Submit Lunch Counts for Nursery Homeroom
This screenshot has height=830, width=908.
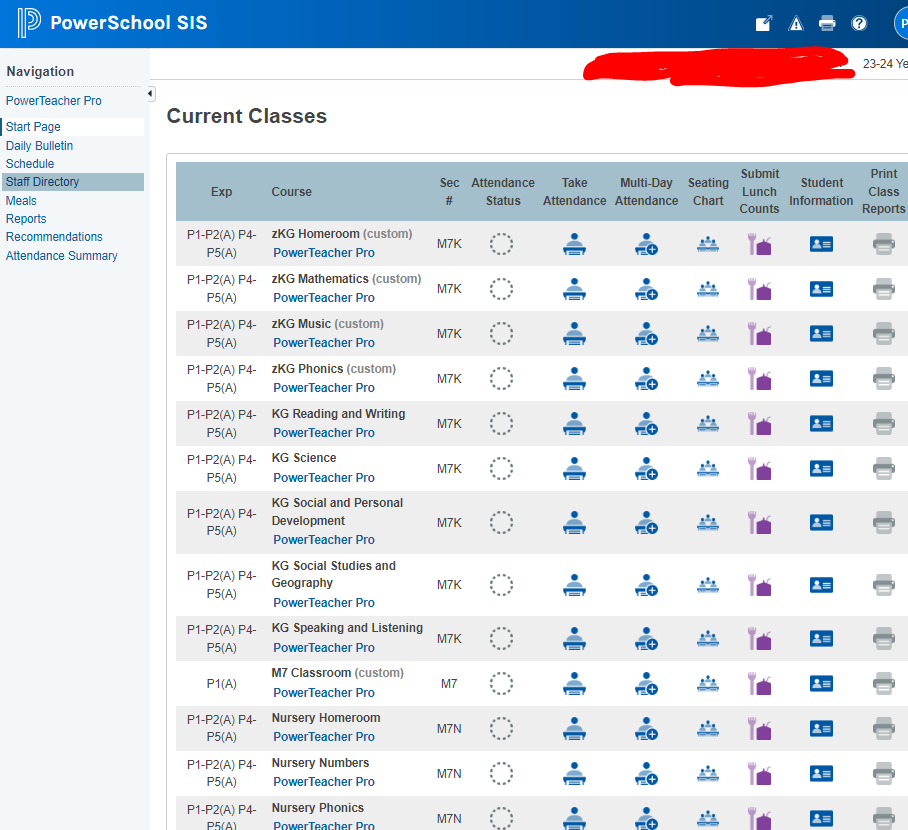759,728
